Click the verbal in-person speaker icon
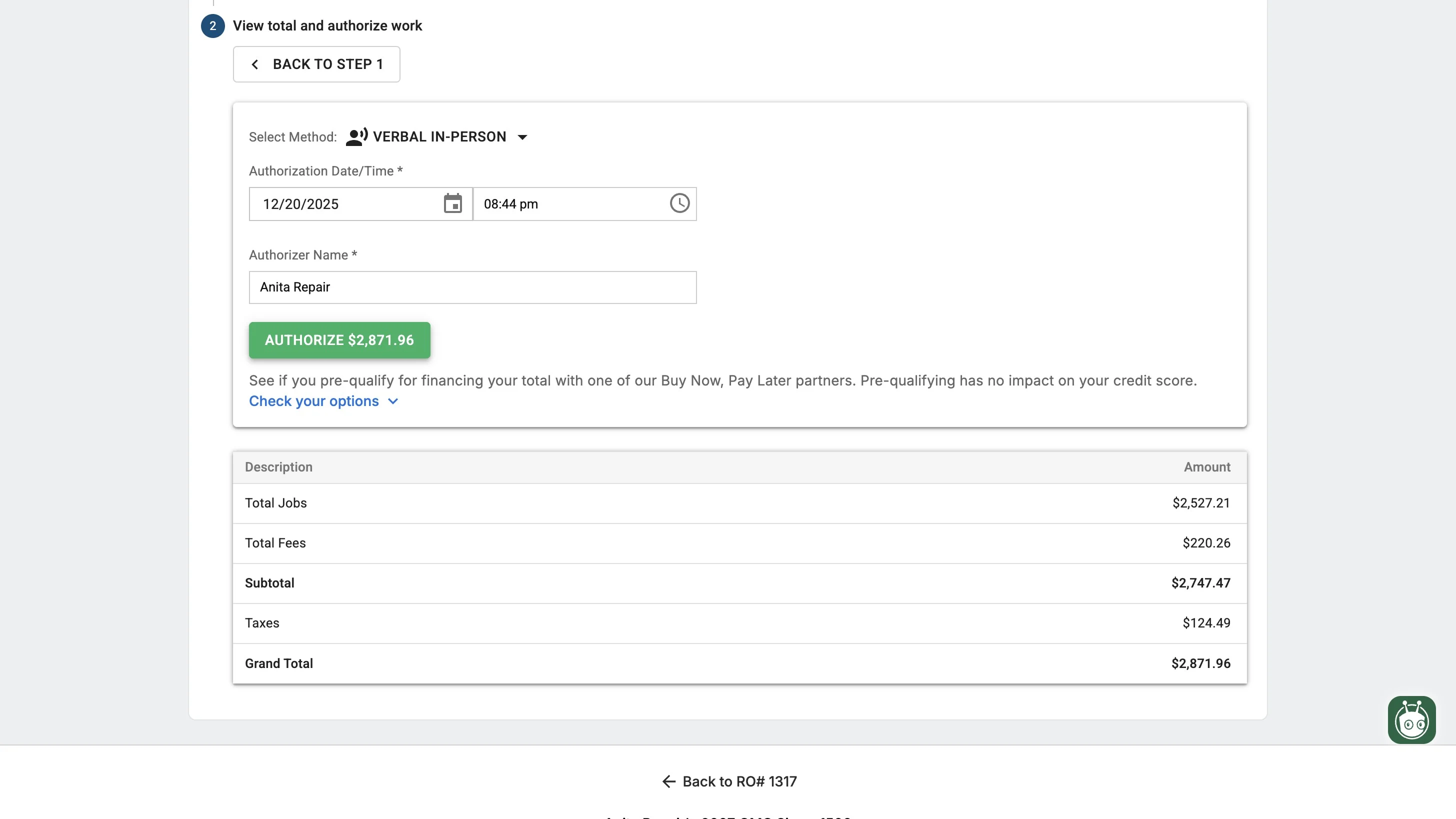The height and width of the screenshot is (819, 1456). click(x=356, y=137)
